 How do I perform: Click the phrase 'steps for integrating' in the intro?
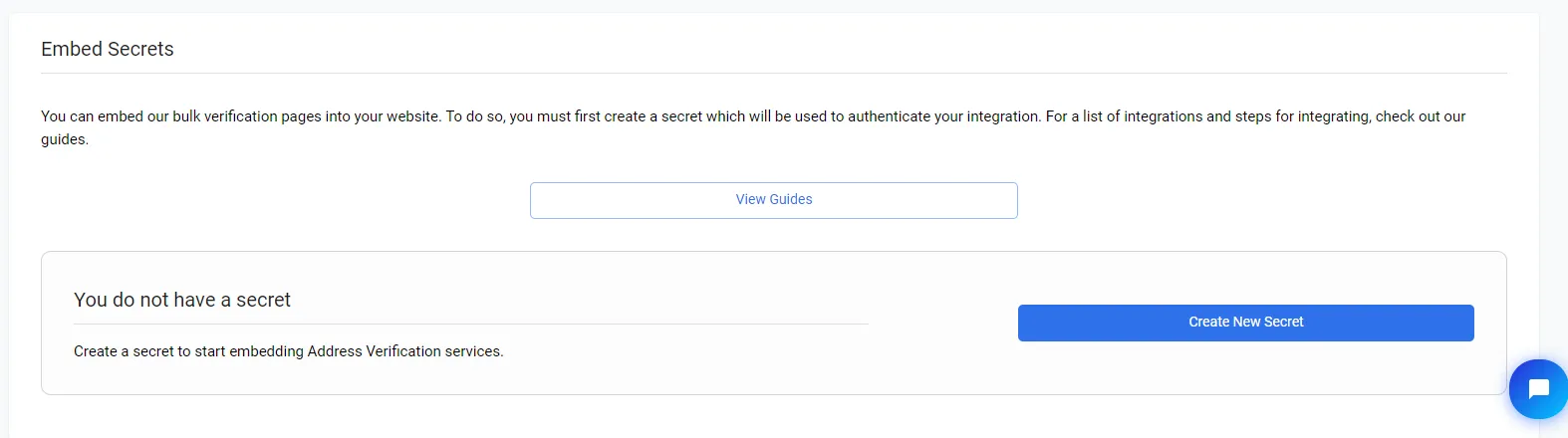pos(1303,116)
